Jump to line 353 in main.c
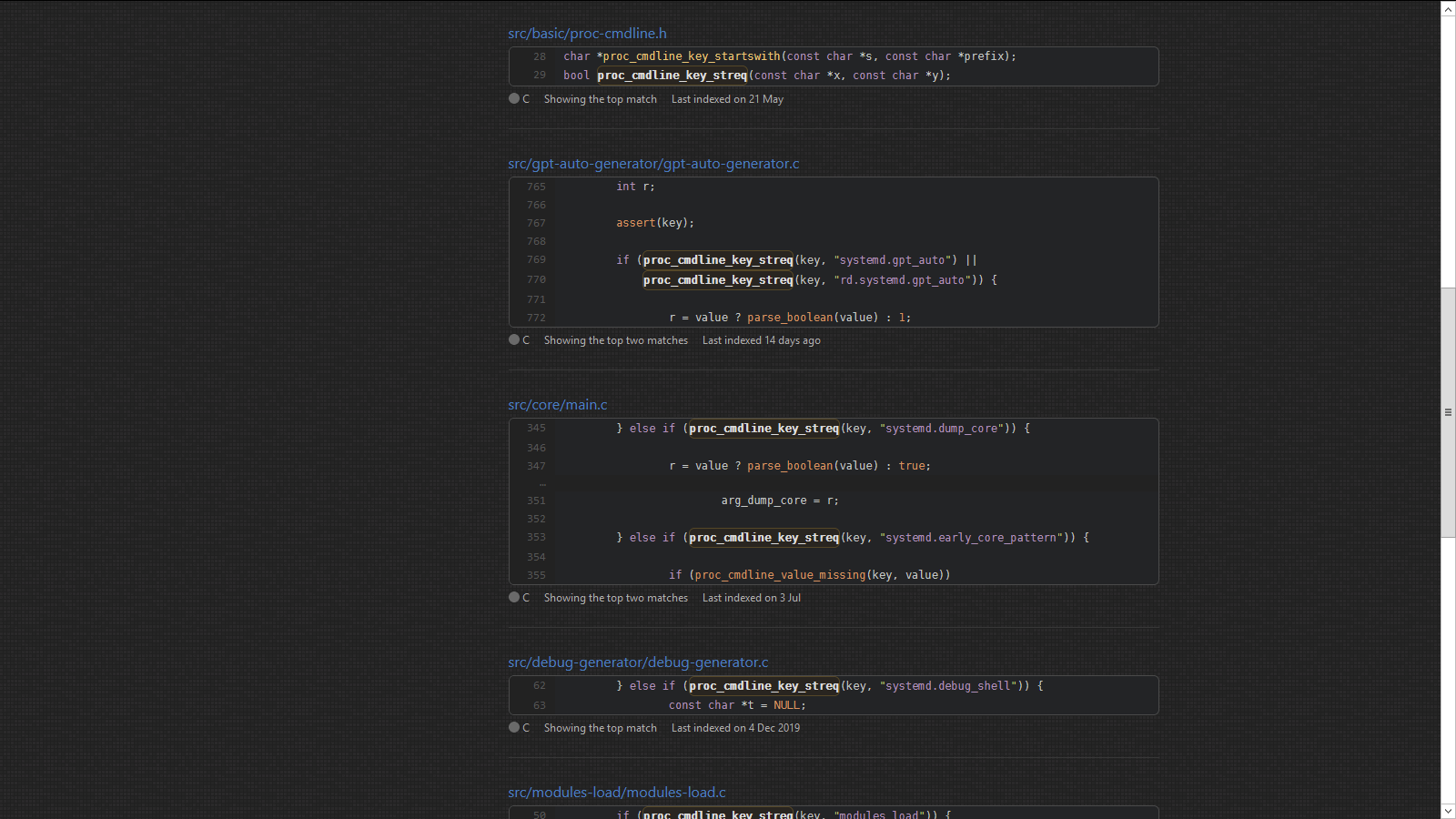1456x819 pixels. [536, 538]
